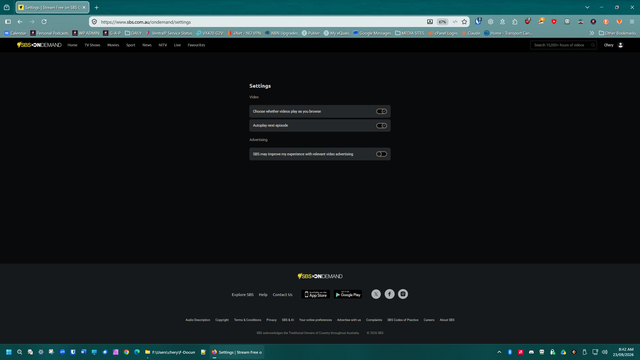The image size is (640, 360).
Task: Open the Favourites nav item
Action: (x=196, y=45)
